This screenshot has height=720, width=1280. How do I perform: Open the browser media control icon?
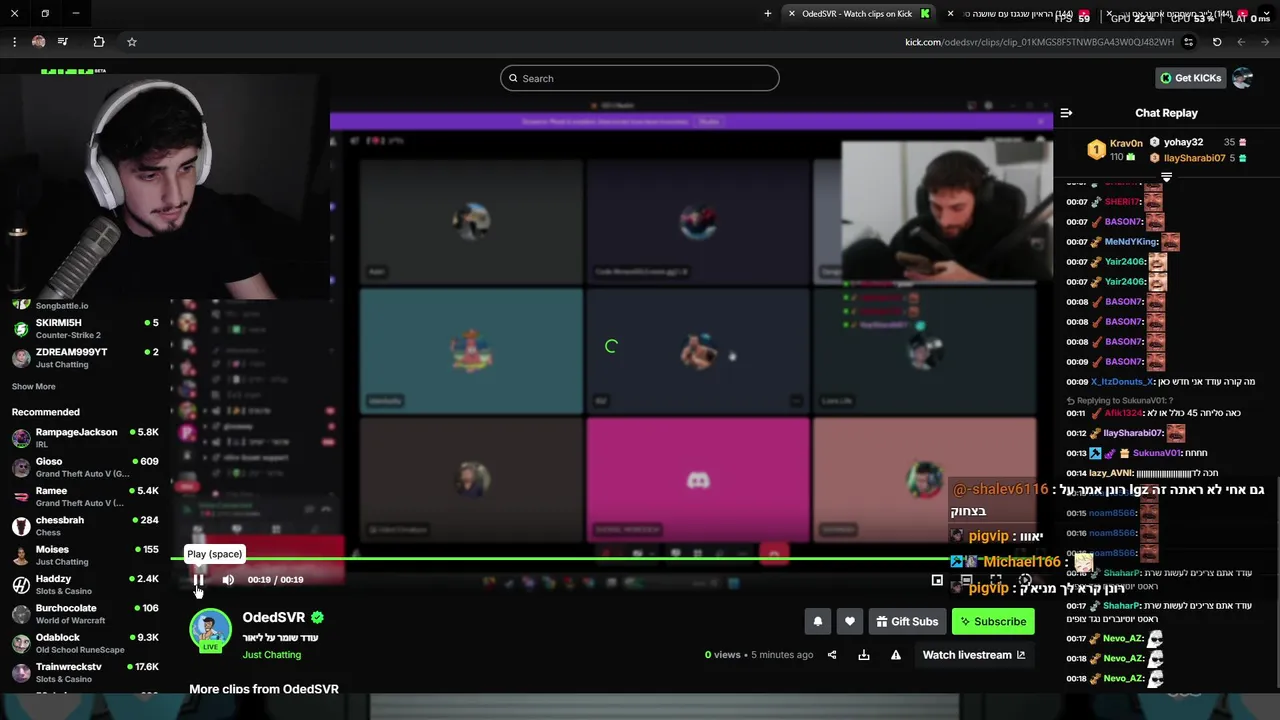(x=63, y=42)
